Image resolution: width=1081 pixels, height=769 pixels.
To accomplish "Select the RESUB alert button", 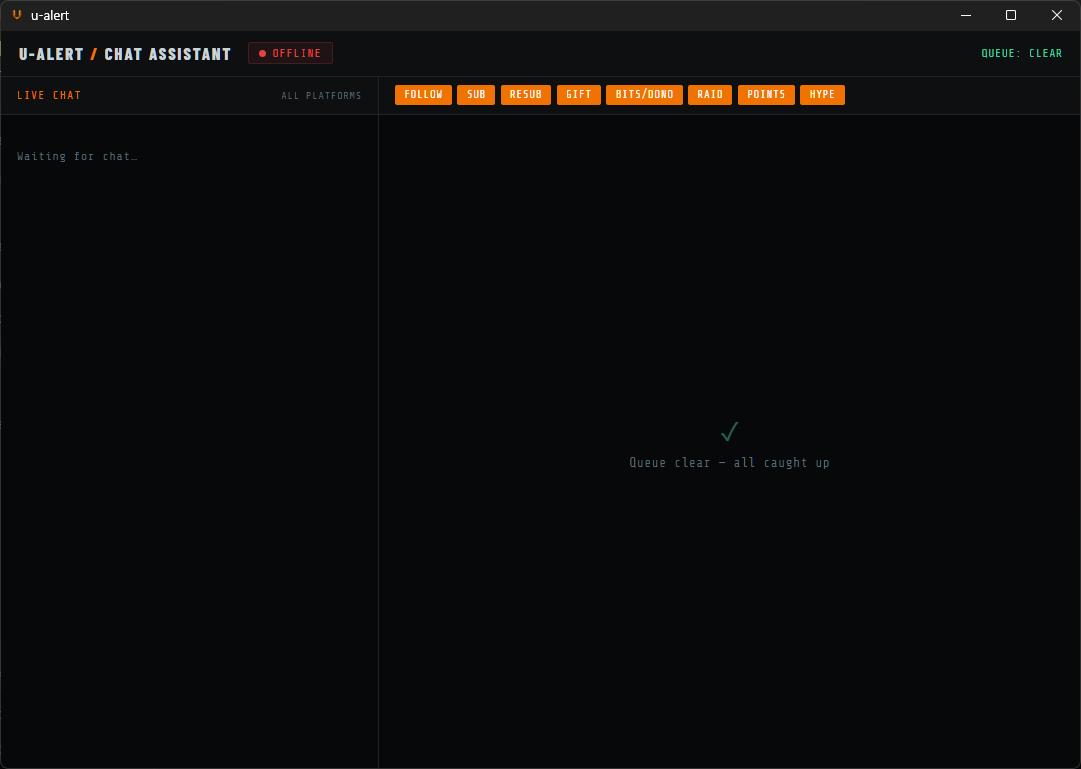I will pos(525,94).
